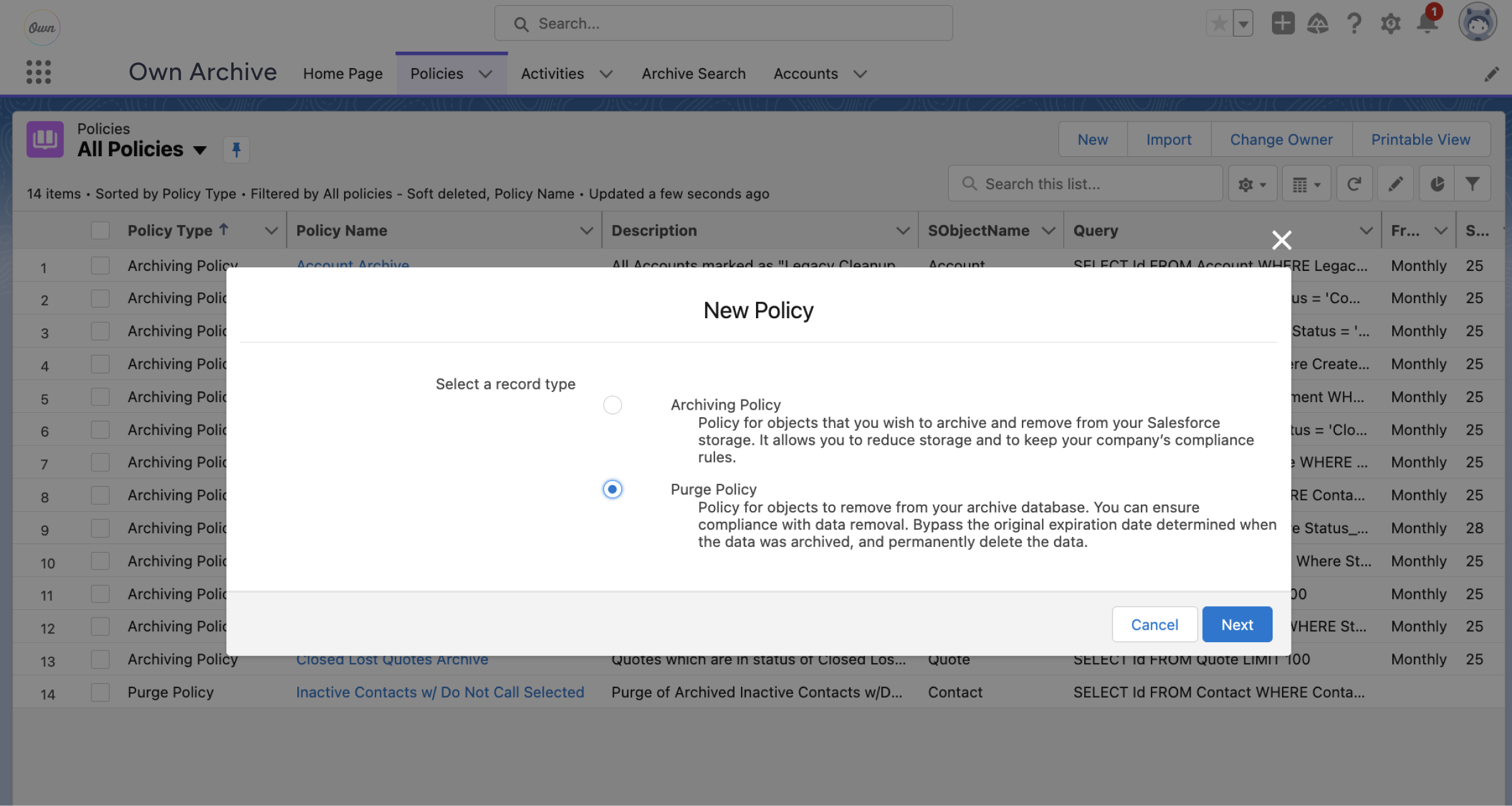Screen dimensions: 1512x806
Task: Open the notifications bell icon
Action: point(1426,24)
